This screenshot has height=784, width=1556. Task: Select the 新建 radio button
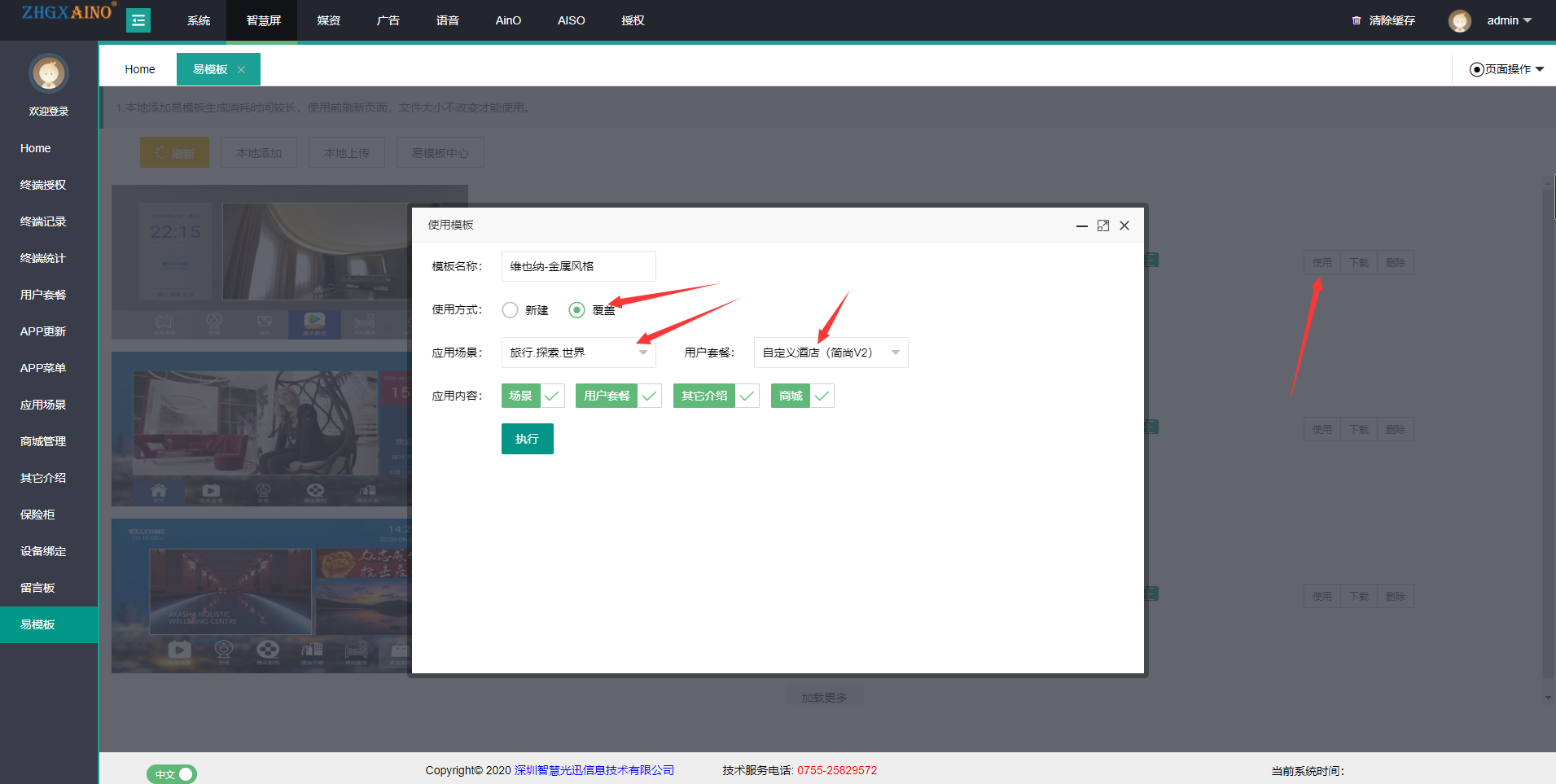coord(511,310)
